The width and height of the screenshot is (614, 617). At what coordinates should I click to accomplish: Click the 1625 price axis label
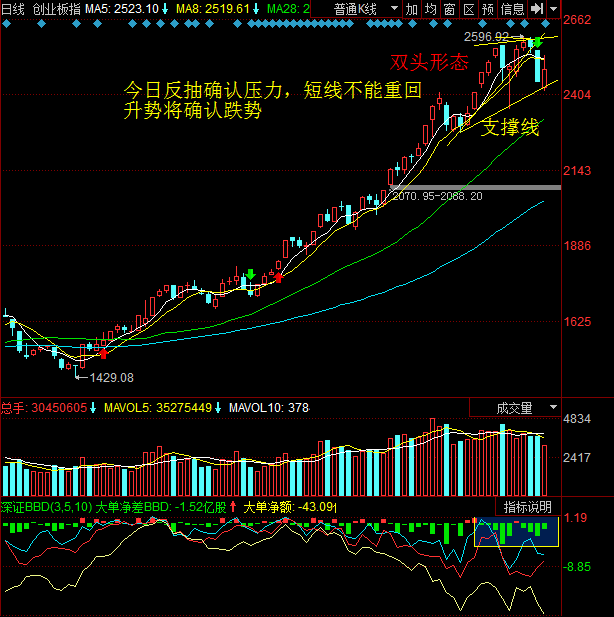(577, 321)
